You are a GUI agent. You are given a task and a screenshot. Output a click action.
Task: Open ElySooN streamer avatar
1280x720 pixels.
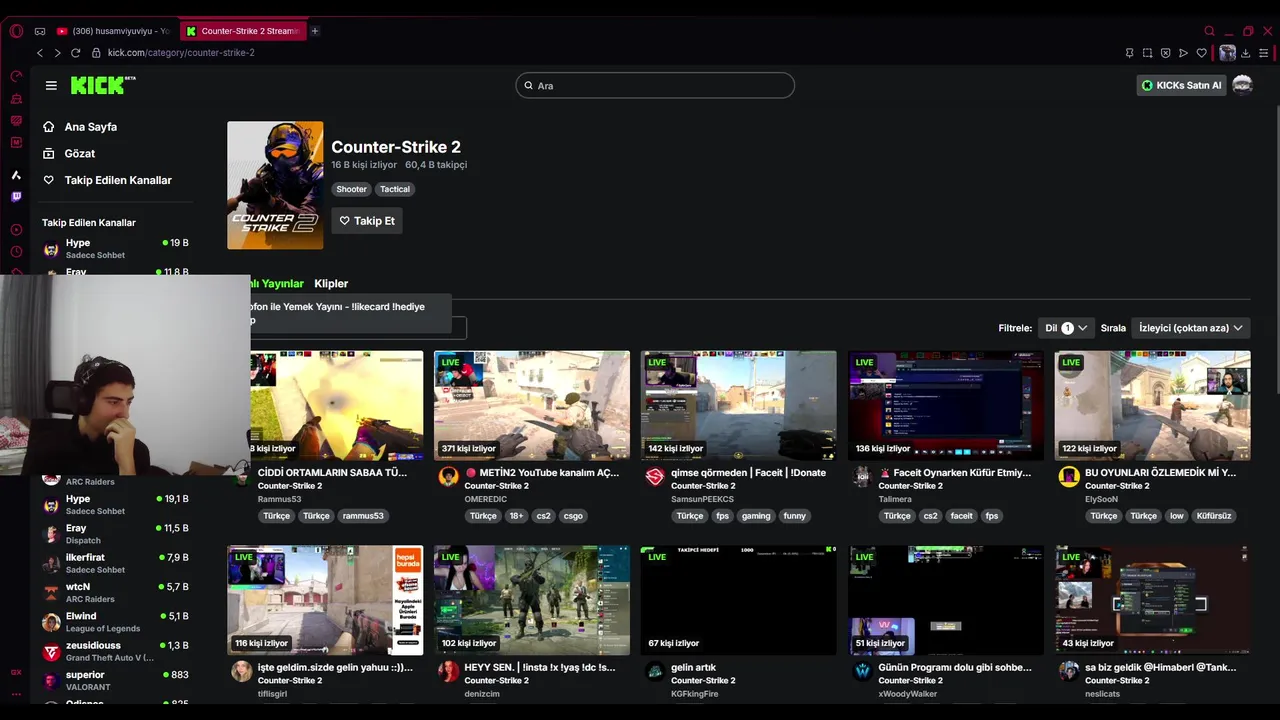[1069, 477]
